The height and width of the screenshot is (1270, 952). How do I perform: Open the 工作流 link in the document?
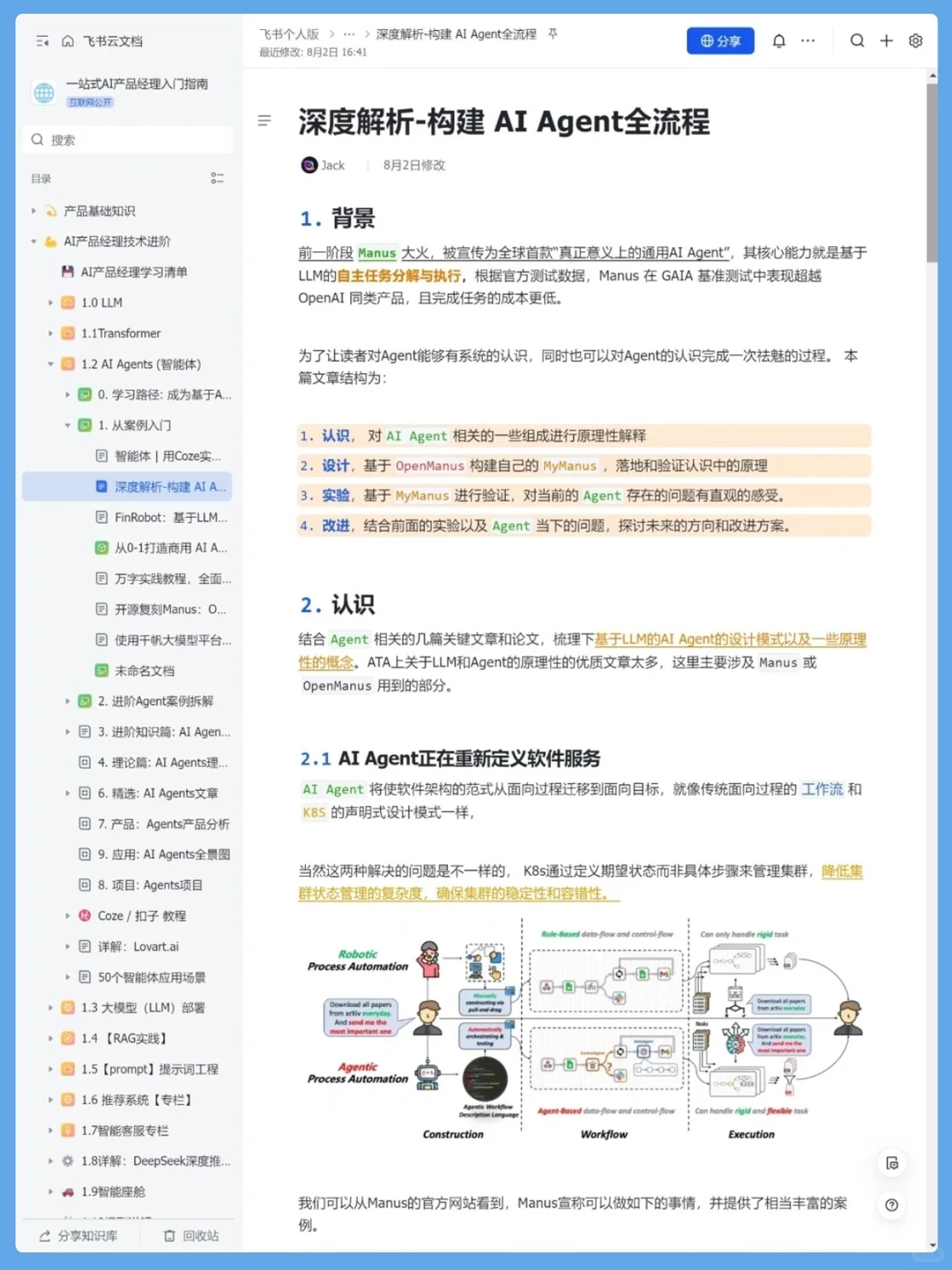(822, 789)
